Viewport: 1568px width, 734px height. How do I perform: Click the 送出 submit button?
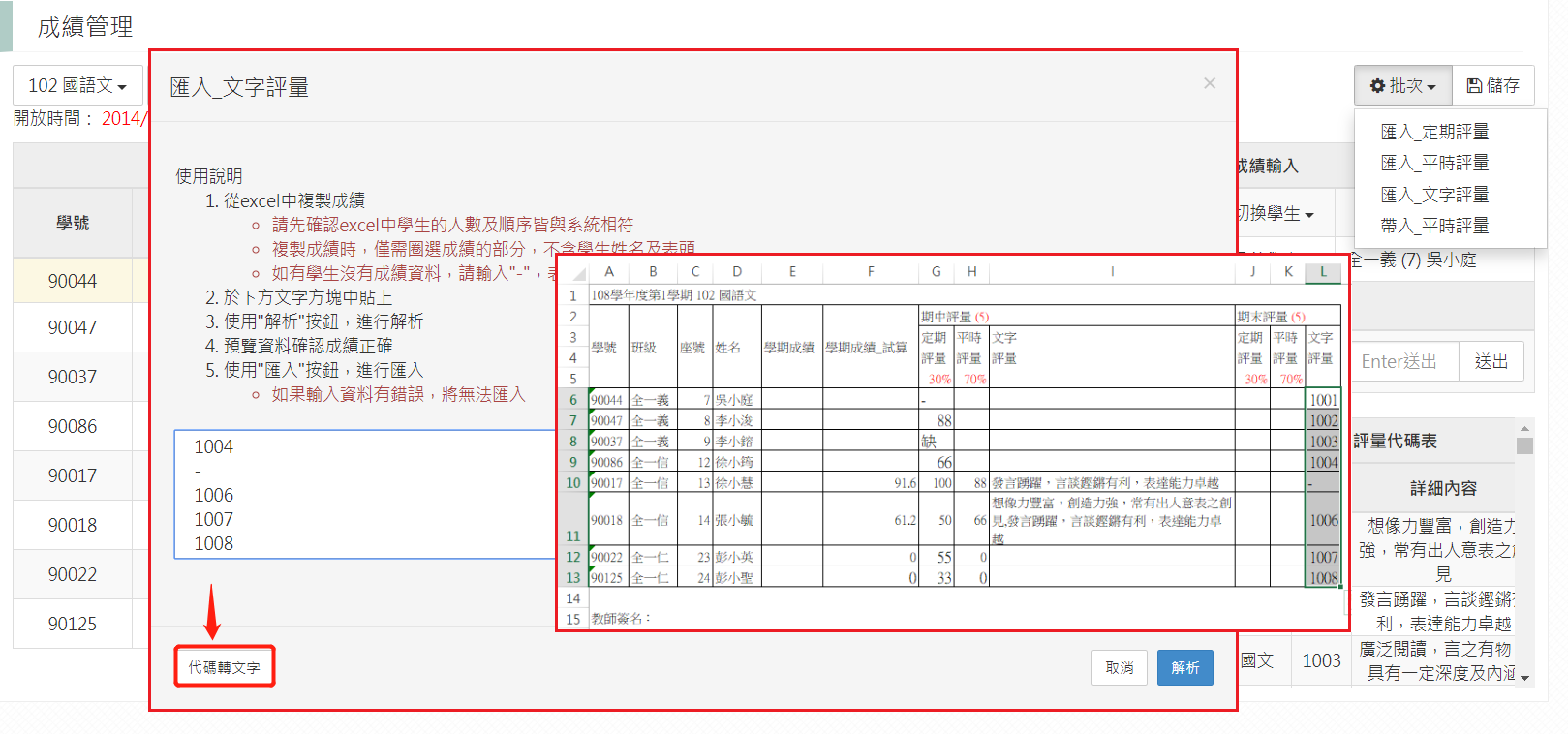(1491, 361)
